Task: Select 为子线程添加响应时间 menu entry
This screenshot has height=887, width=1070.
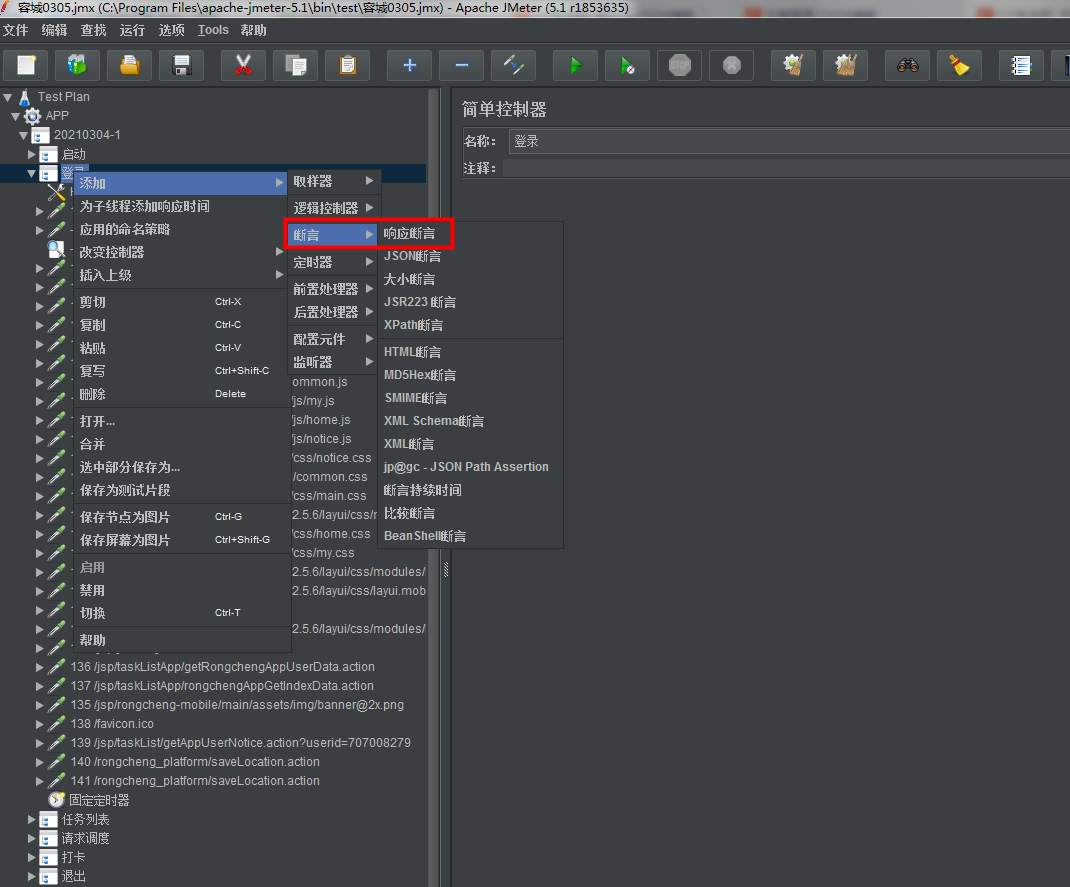Action: coord(181,206)
